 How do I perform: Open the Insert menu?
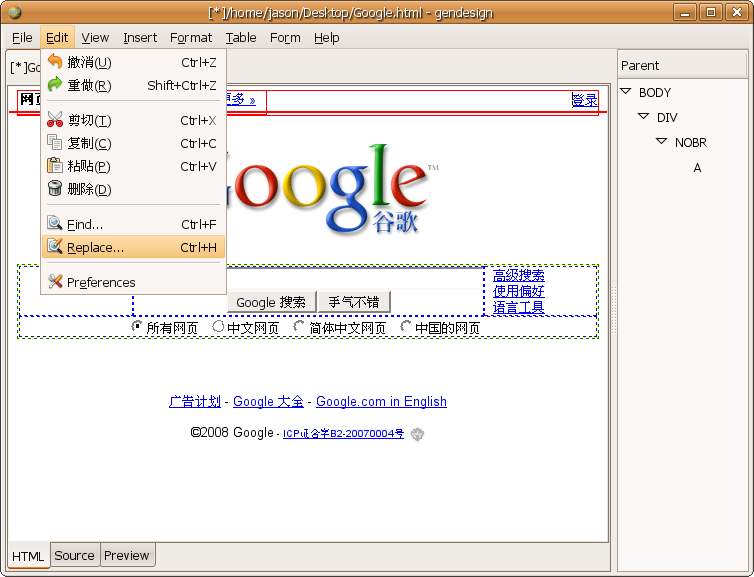140,38
